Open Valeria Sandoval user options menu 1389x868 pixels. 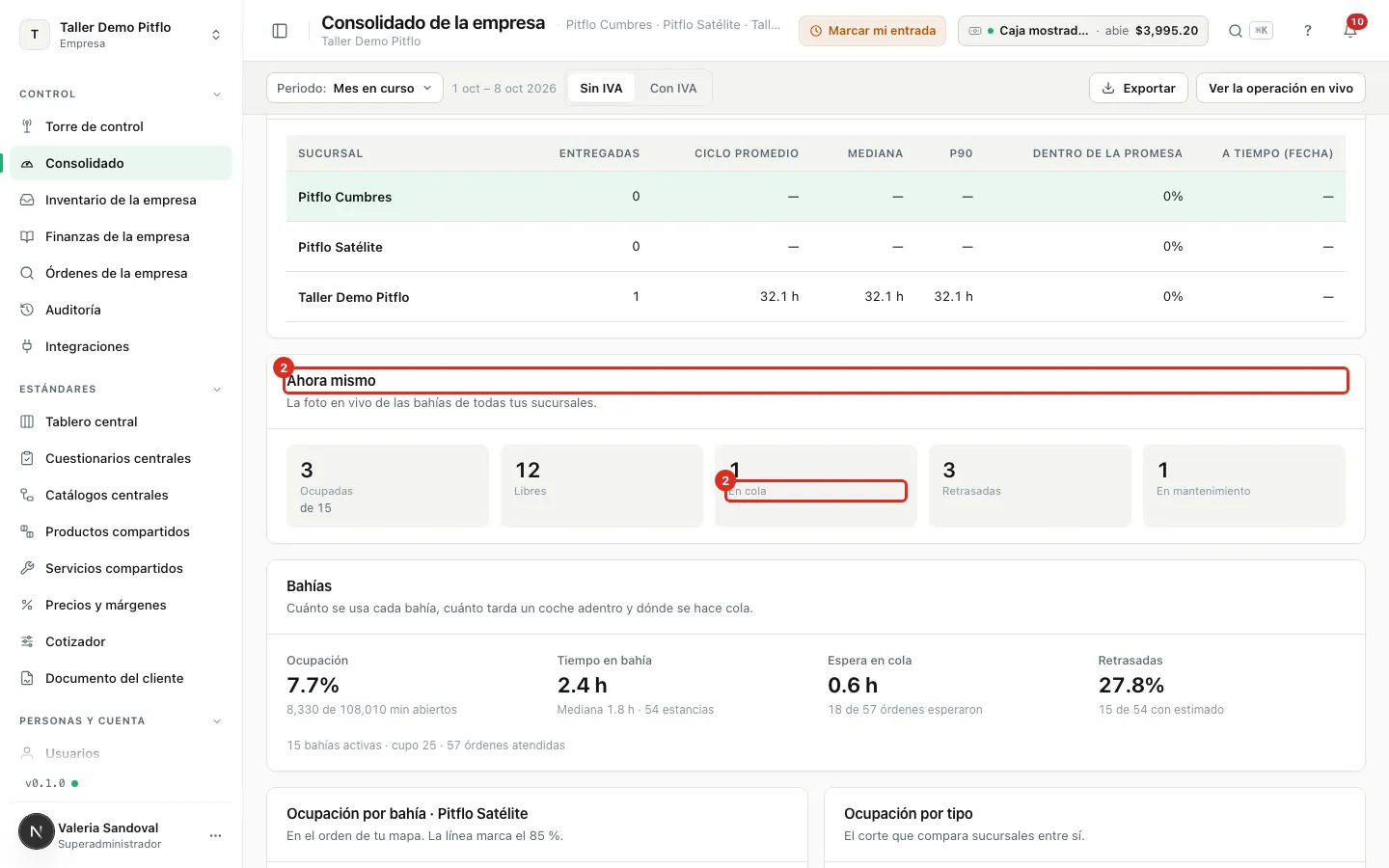tap(215, 835)
